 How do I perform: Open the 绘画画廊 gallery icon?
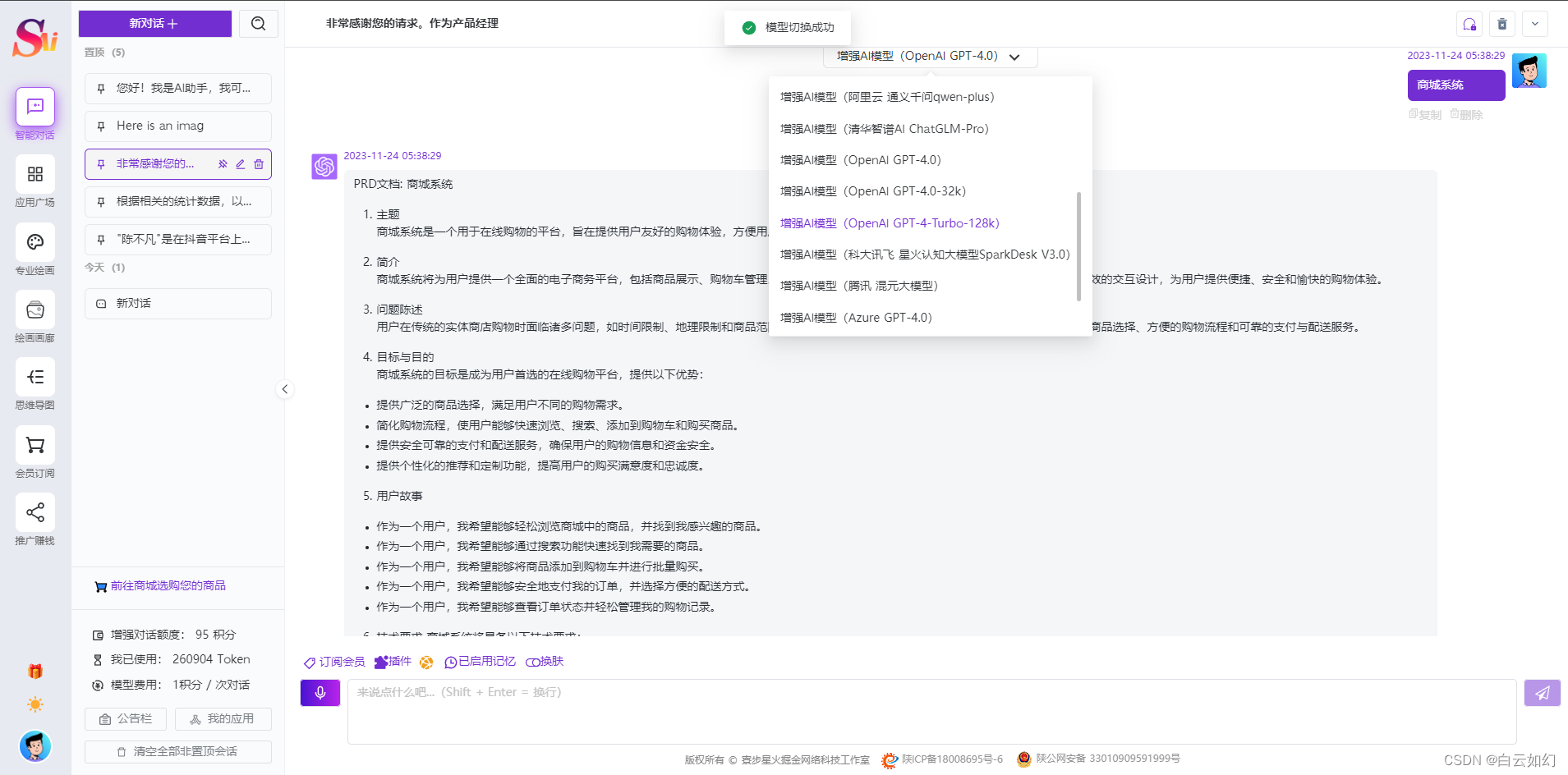pyautogui.click(x=34, y=310)
